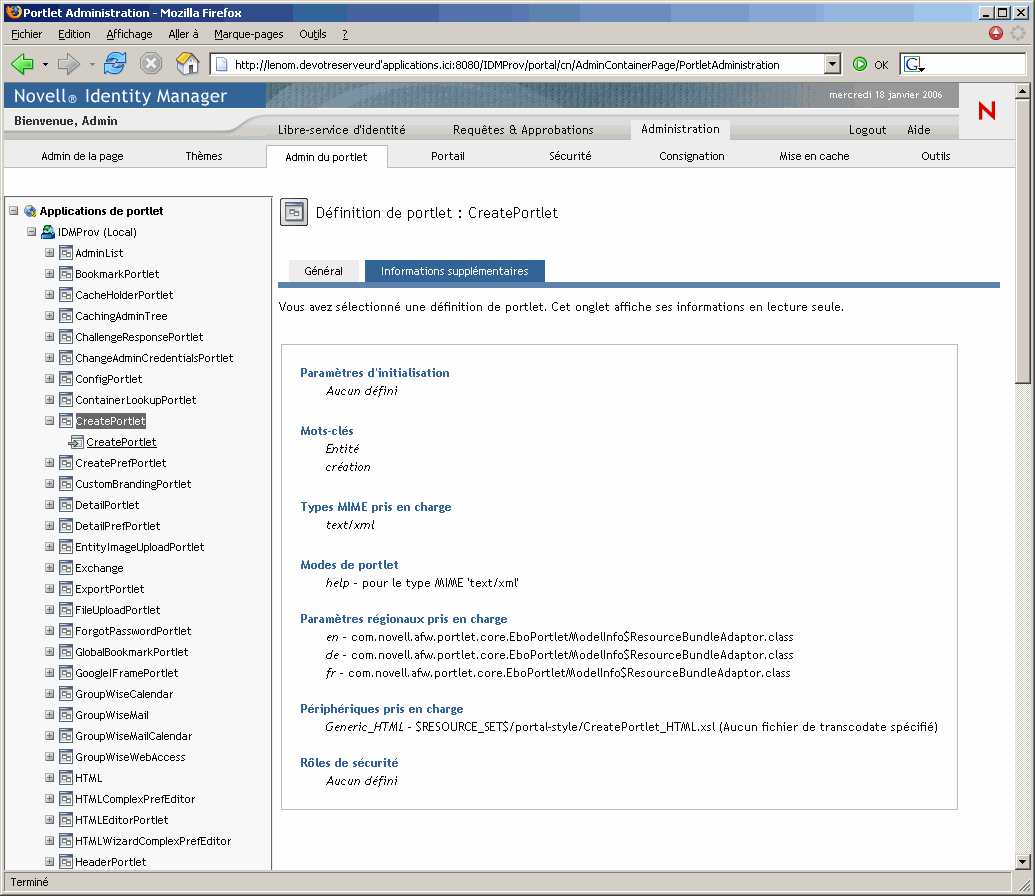Click the portlet definition header icon

[x=294, y=213]
